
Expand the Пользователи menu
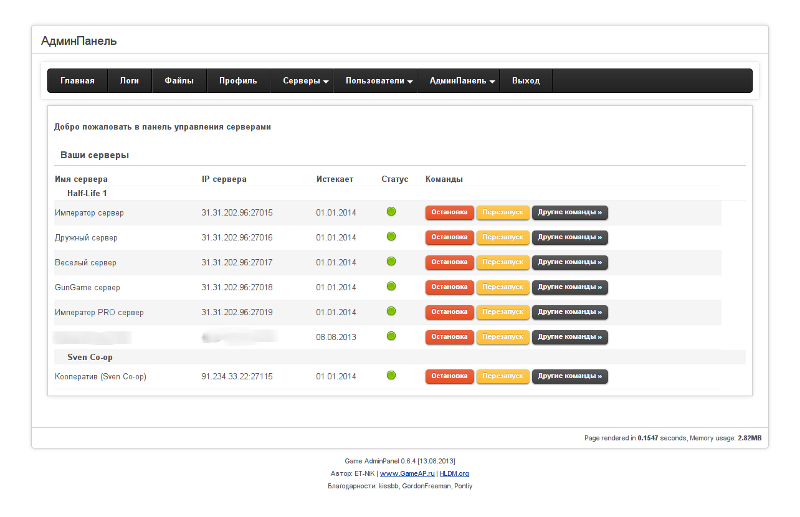click(379, 81)
